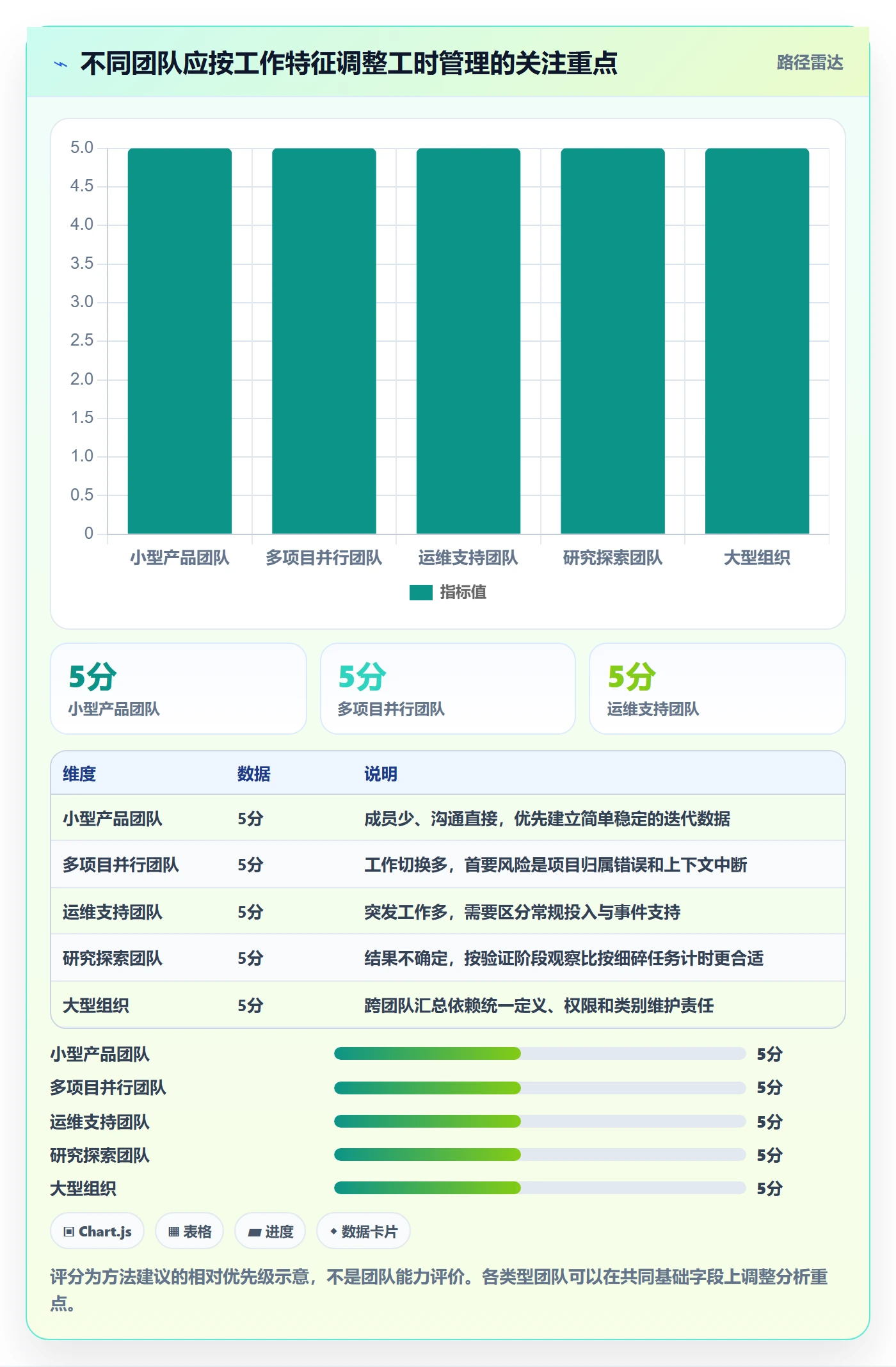
Task: Click the 4.5 value on the chart axis
Action: click(x=82, y=186)
